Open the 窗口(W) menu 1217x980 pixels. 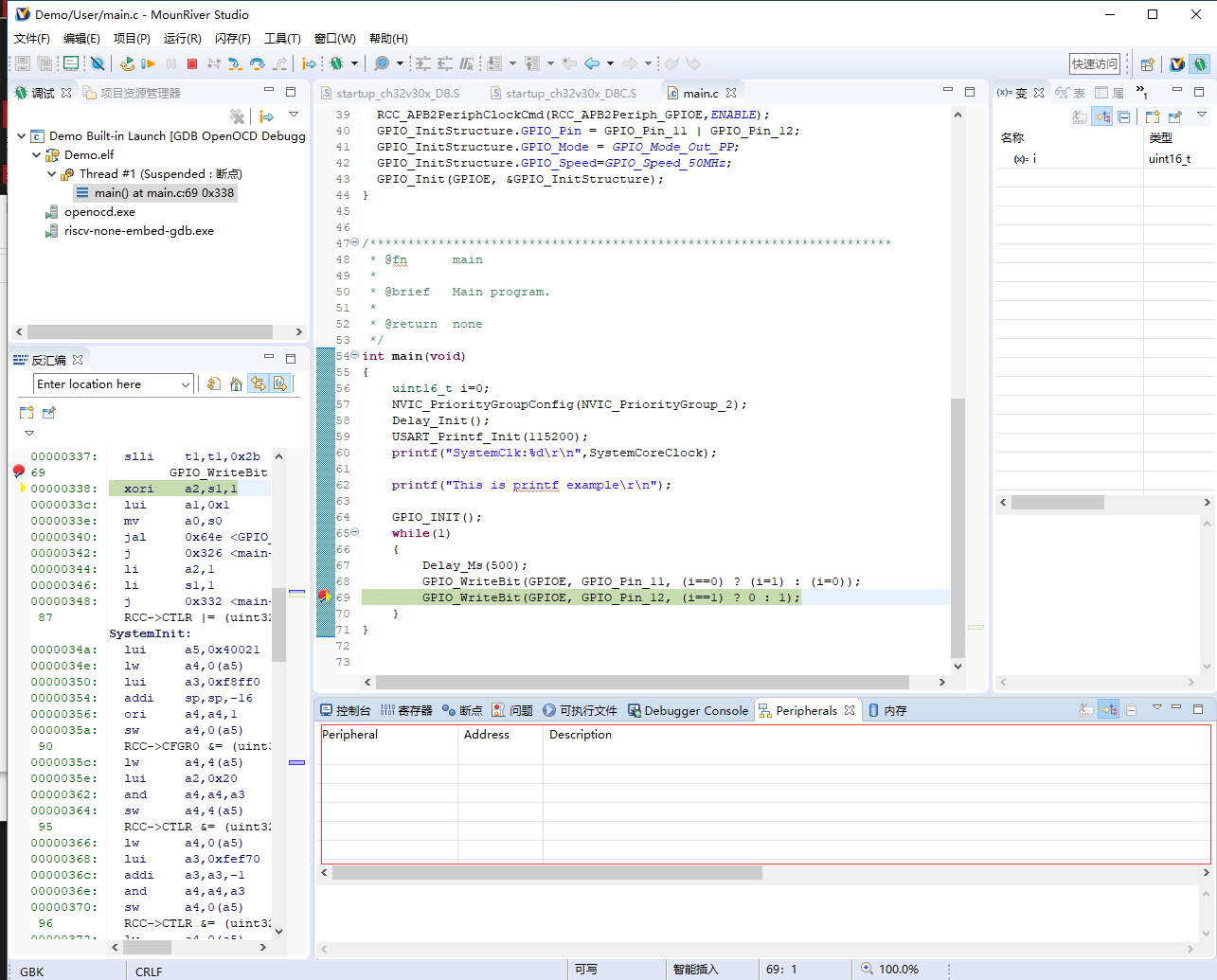coord(334,38)
